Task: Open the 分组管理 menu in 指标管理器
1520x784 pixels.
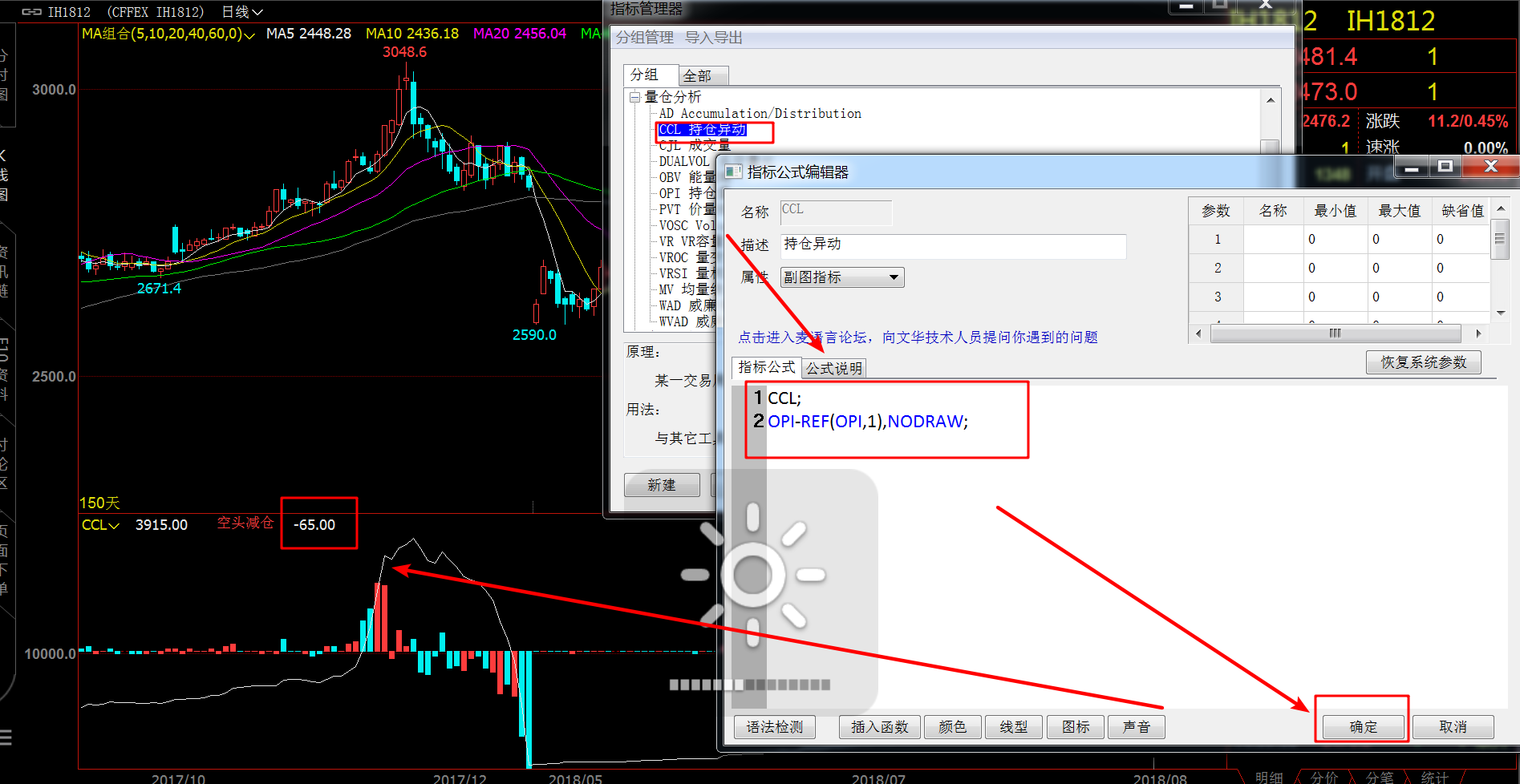Action: coord(645,38)
